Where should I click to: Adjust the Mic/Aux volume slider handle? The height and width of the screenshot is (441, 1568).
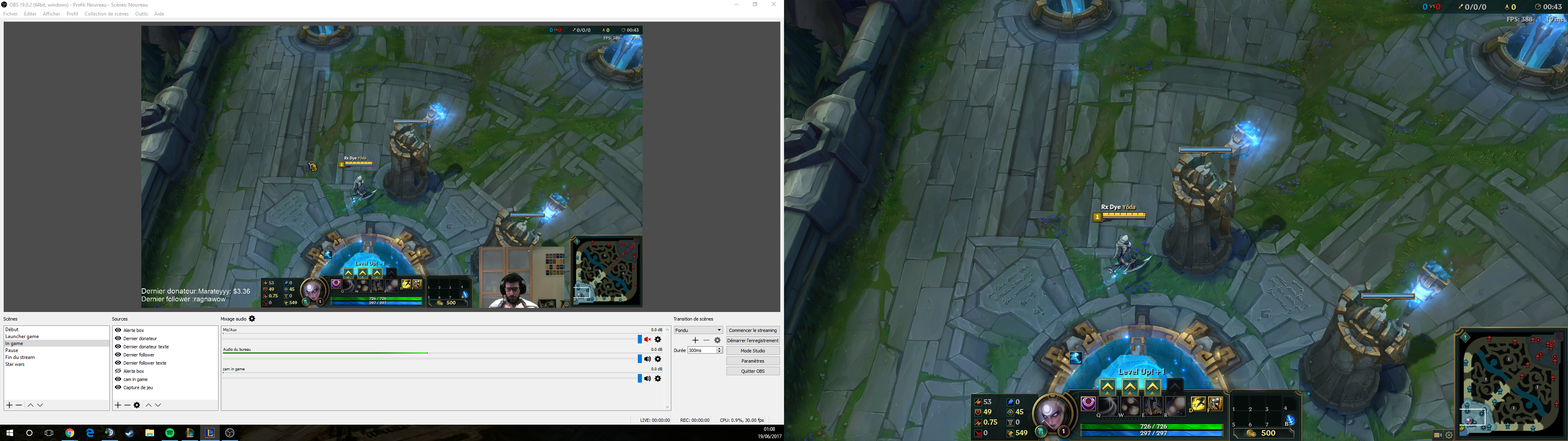click(640, 339)
